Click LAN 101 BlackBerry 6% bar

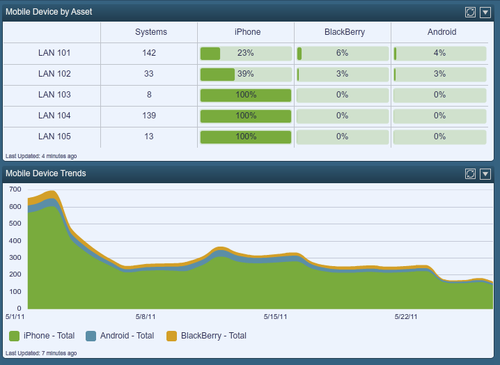point(343,54)
